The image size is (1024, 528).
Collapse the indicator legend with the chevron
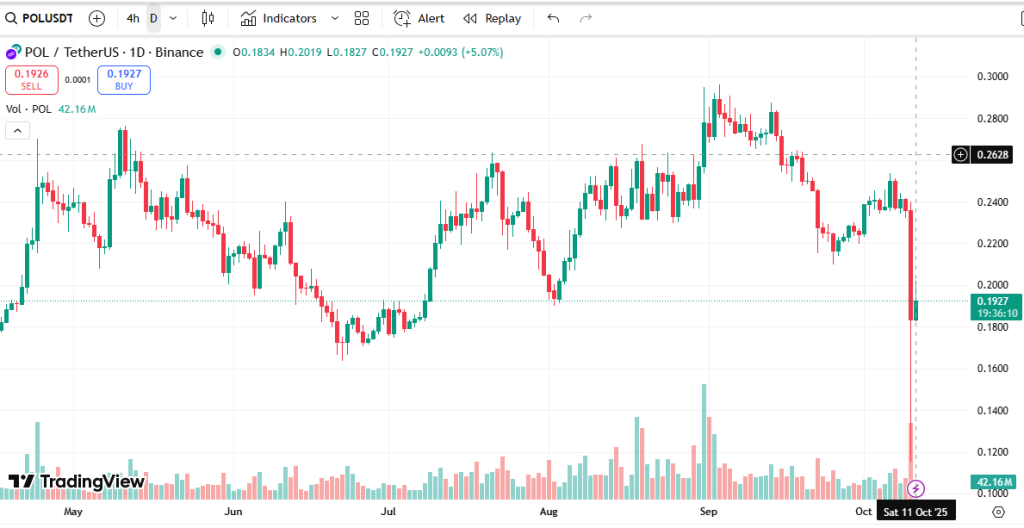17,130
